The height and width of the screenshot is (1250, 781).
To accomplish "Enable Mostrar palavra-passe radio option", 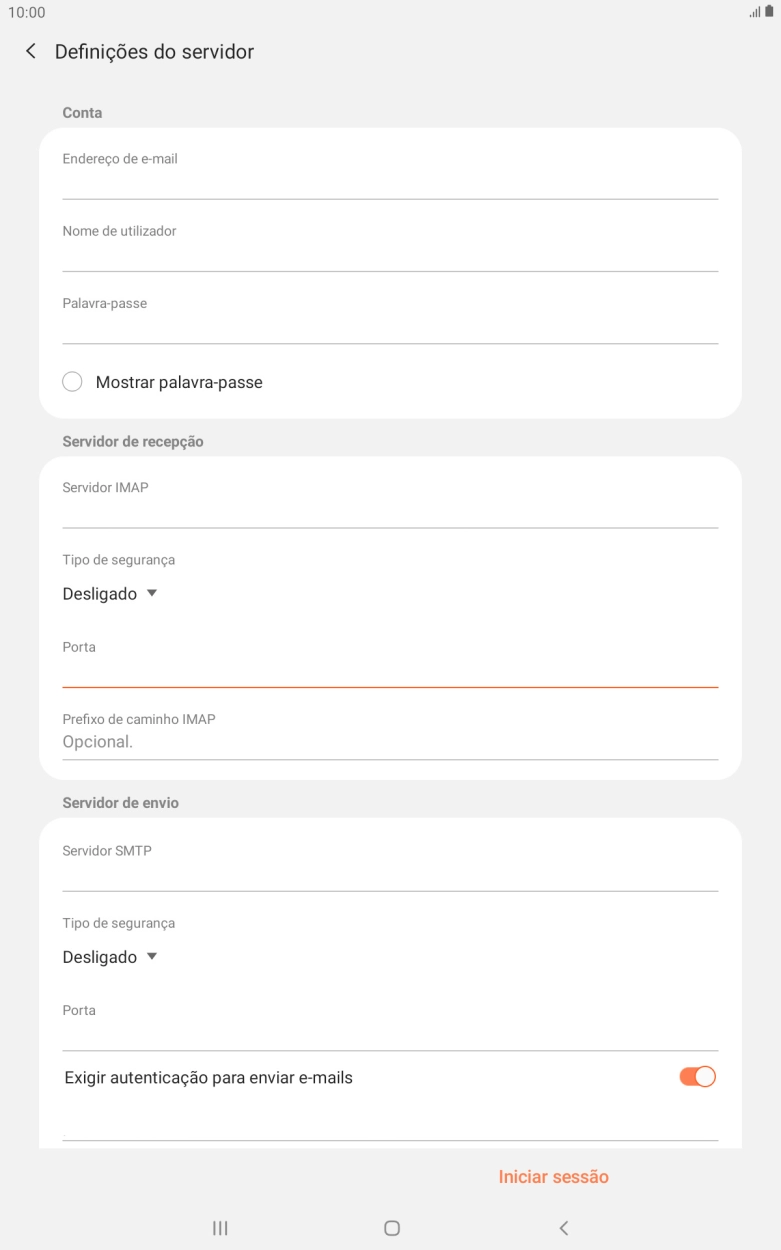I will [72, 382].
